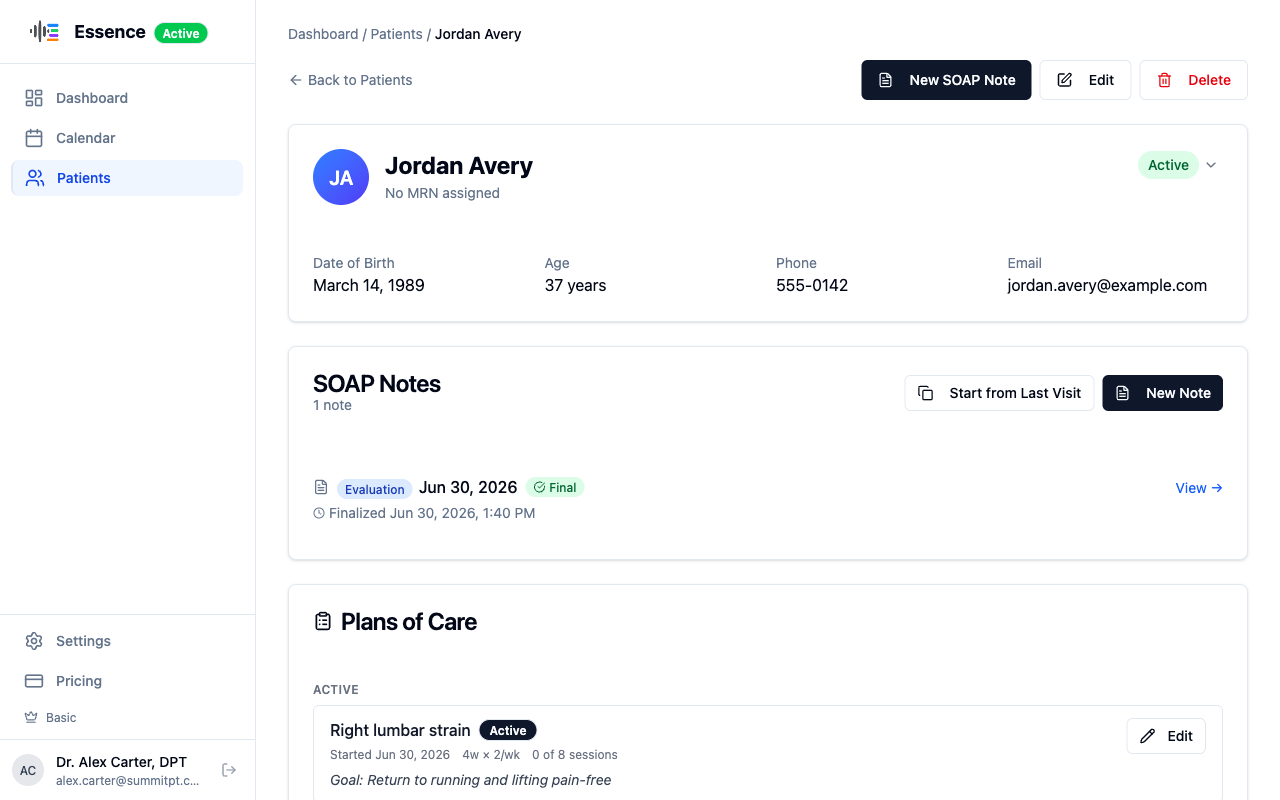Expand the Active status dropdown chevron
This screenshot has height=800, width=1280.
point(1211,165)
